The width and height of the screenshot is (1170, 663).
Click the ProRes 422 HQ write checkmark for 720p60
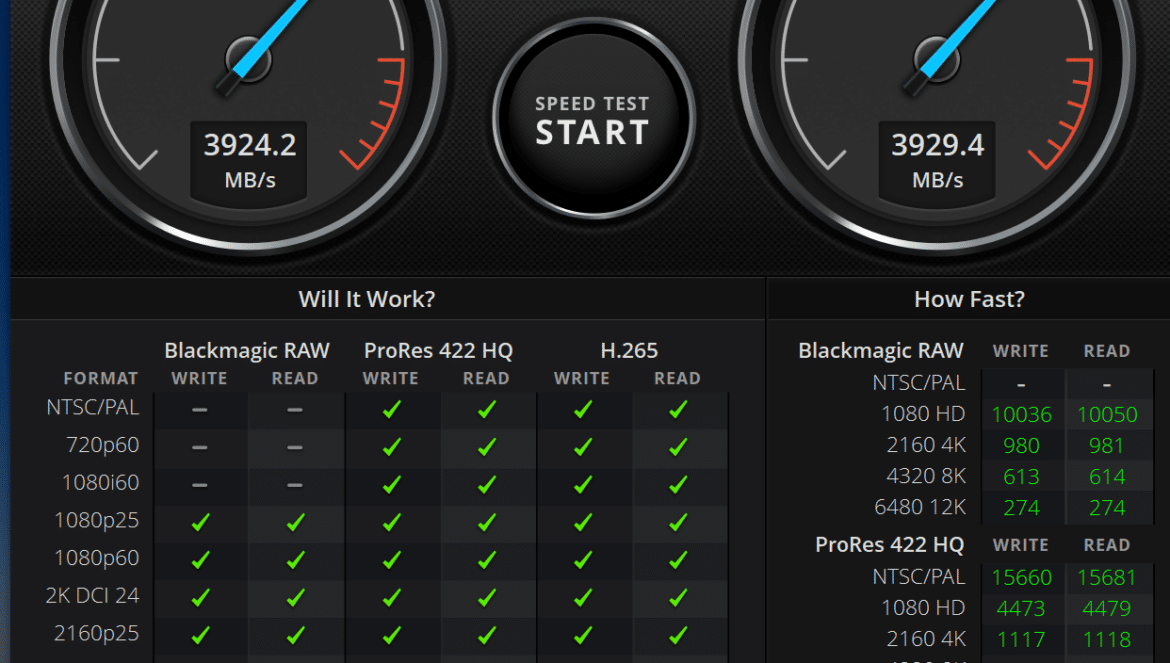coord(391,447)
